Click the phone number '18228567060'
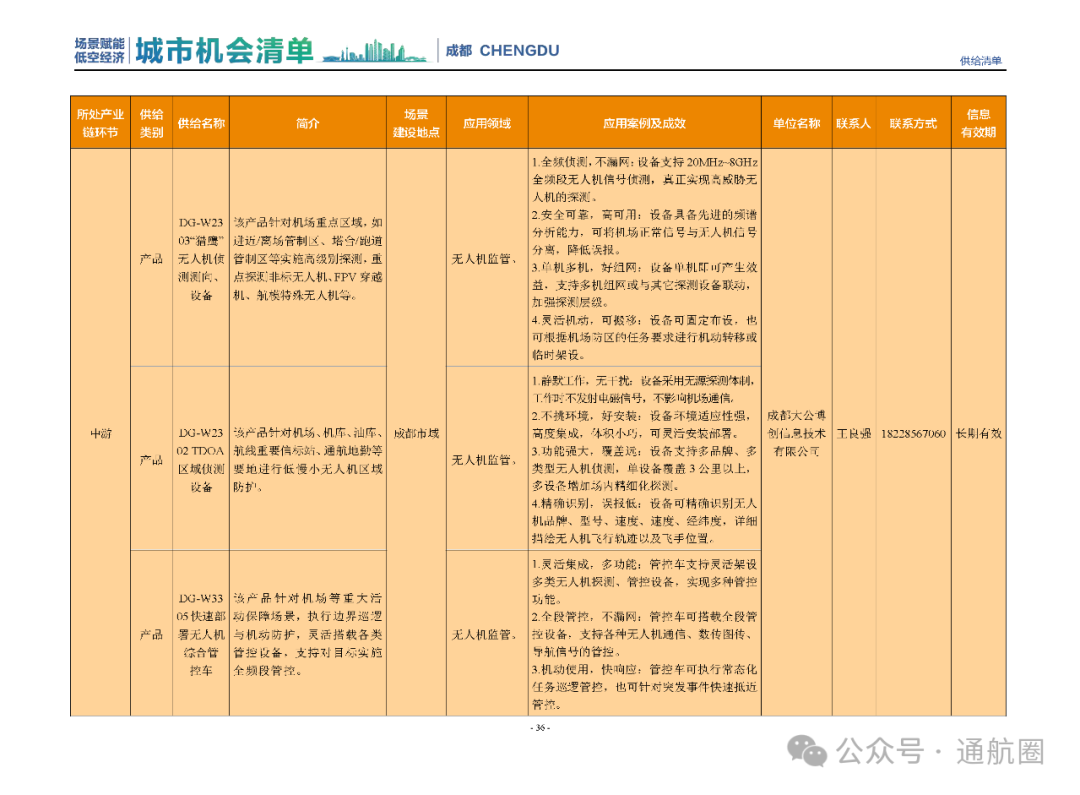This screenshot has height=795, width=1080. tap(913, 433)
